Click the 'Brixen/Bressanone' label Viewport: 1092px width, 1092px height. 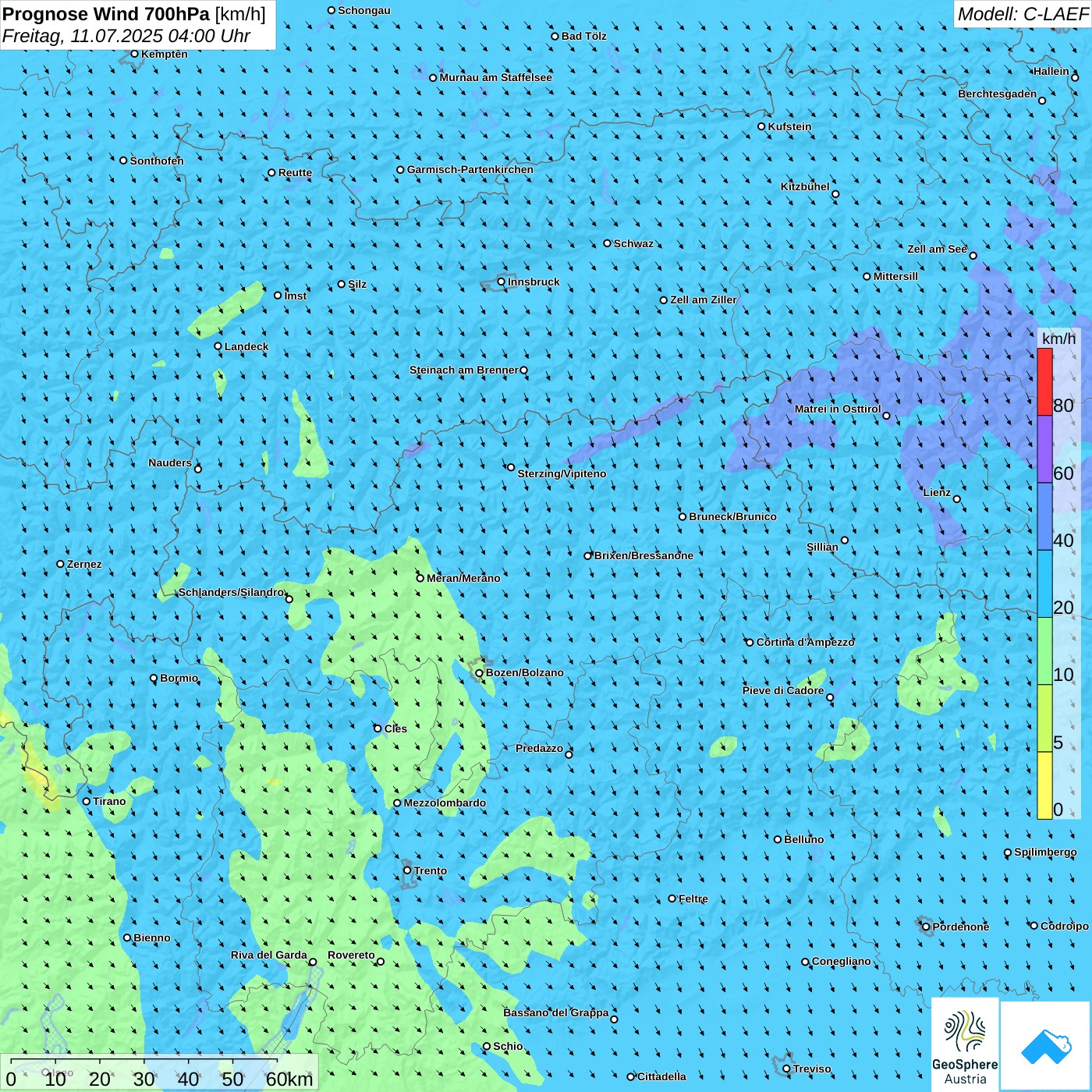[643, 555]
